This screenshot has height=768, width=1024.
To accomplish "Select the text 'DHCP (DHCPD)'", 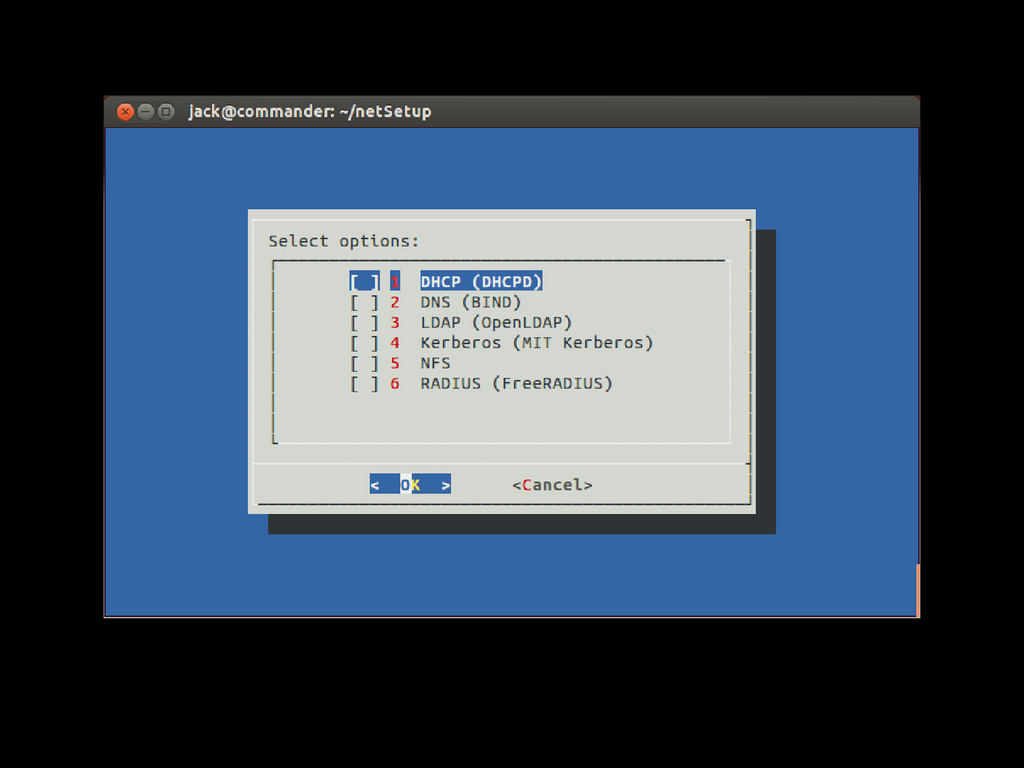I will pos(481,281).
